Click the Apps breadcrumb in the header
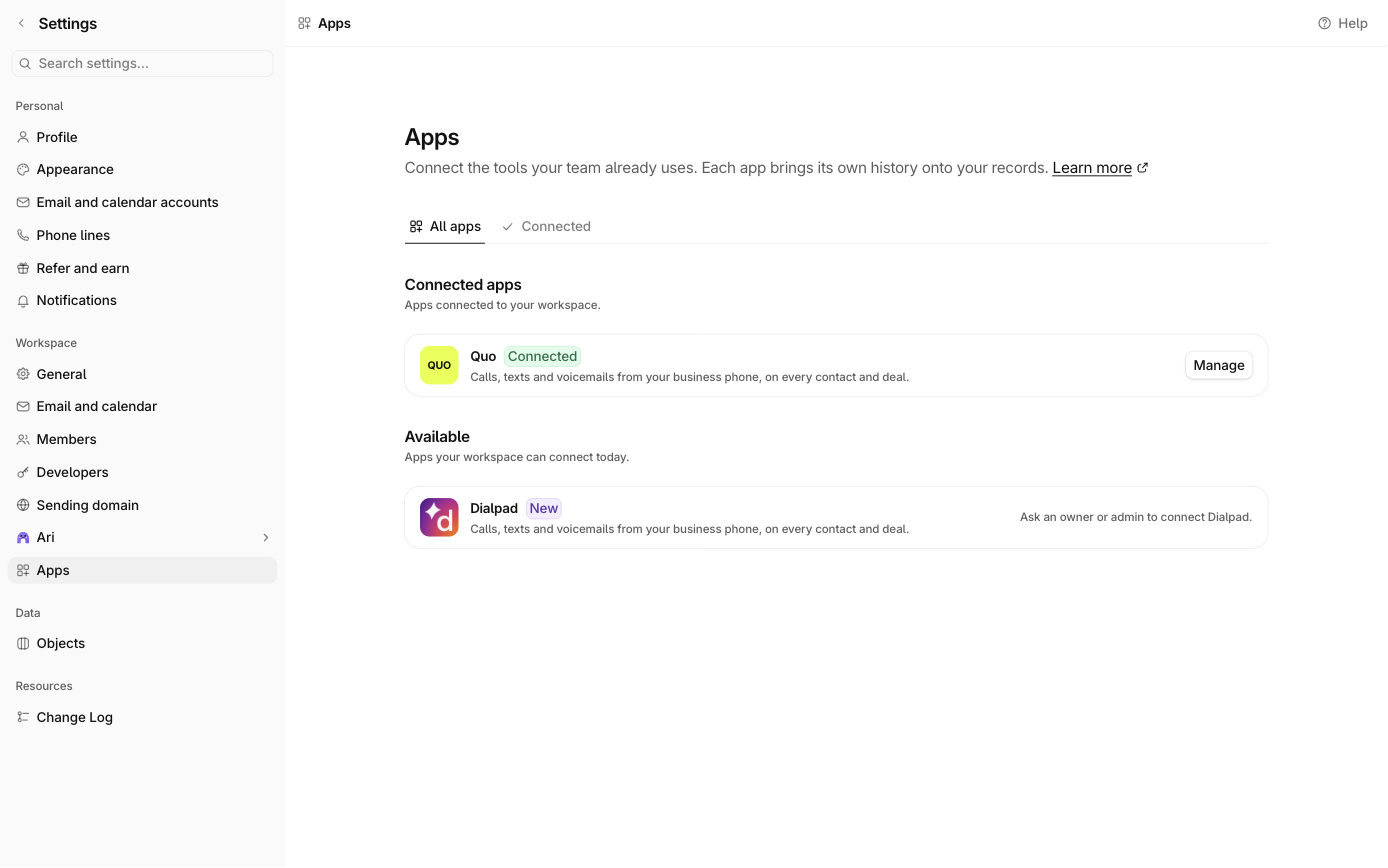 pyautogui.click(x=325, y=23)
